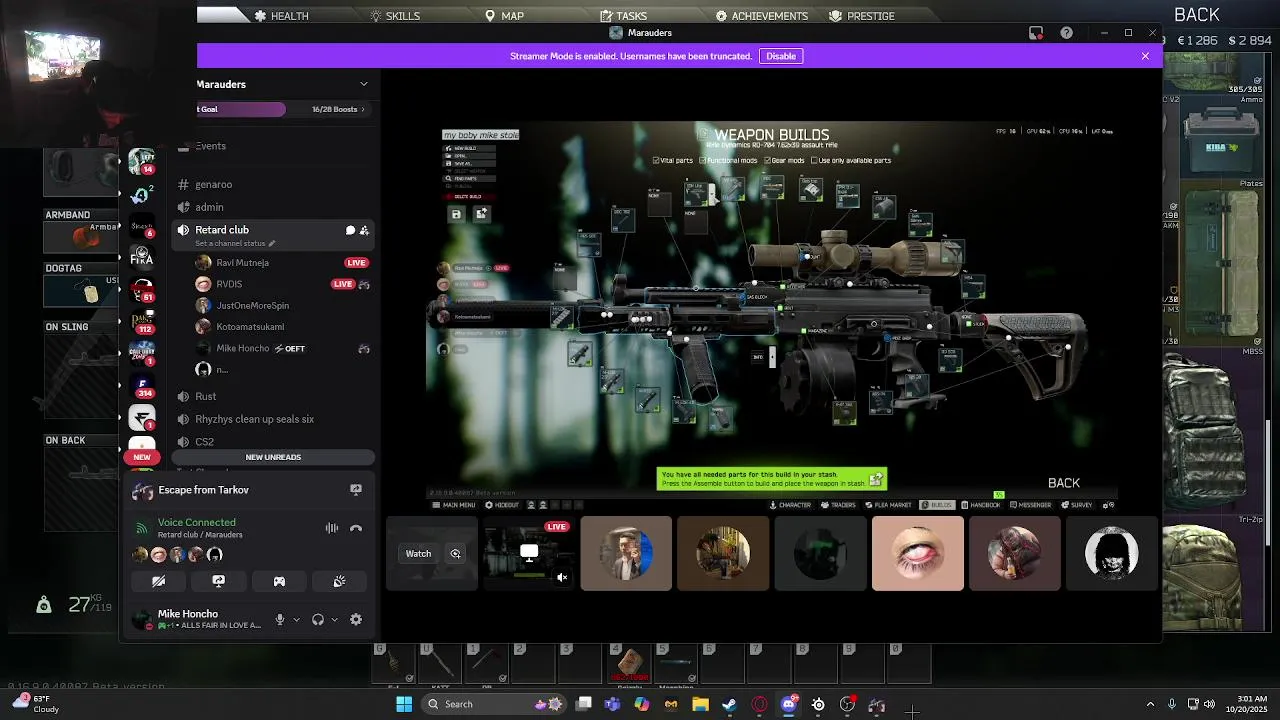Open the MAP tab in Tarkov
1280x720 pixels.
pos(504,16)
